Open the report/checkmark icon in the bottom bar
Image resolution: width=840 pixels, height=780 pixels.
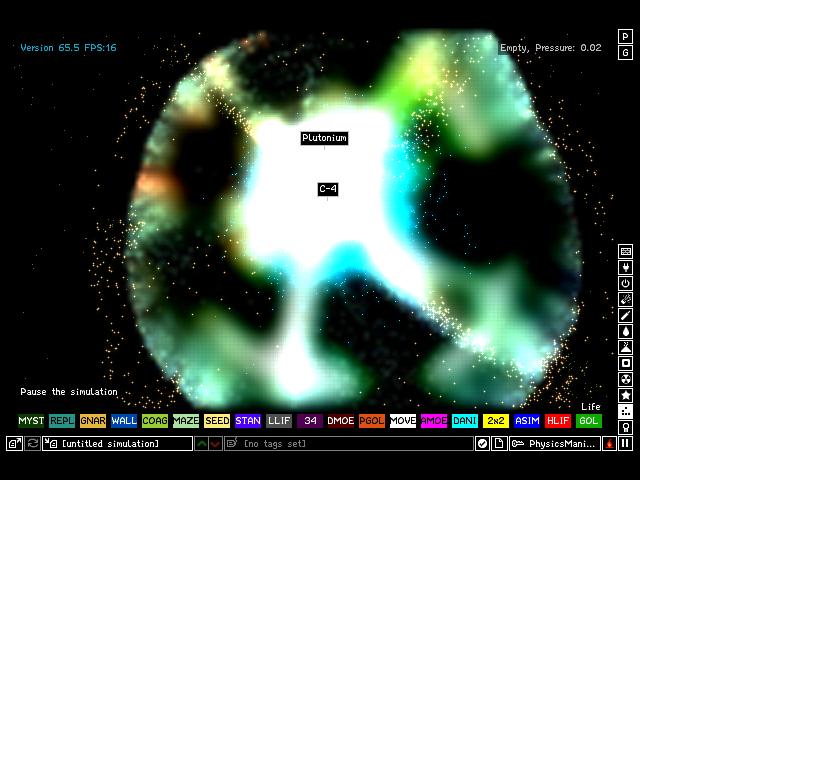pyautogui.click(x=482, y=444)
